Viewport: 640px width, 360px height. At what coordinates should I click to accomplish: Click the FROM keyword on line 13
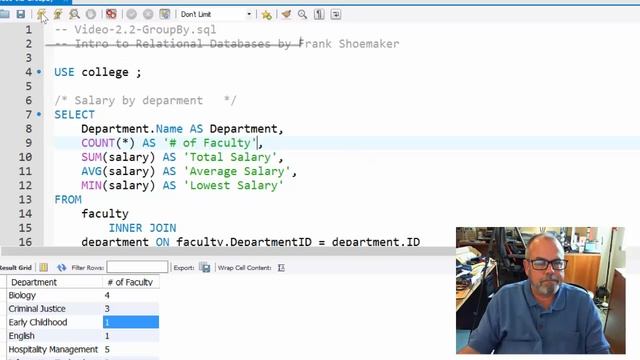[68, 200]
